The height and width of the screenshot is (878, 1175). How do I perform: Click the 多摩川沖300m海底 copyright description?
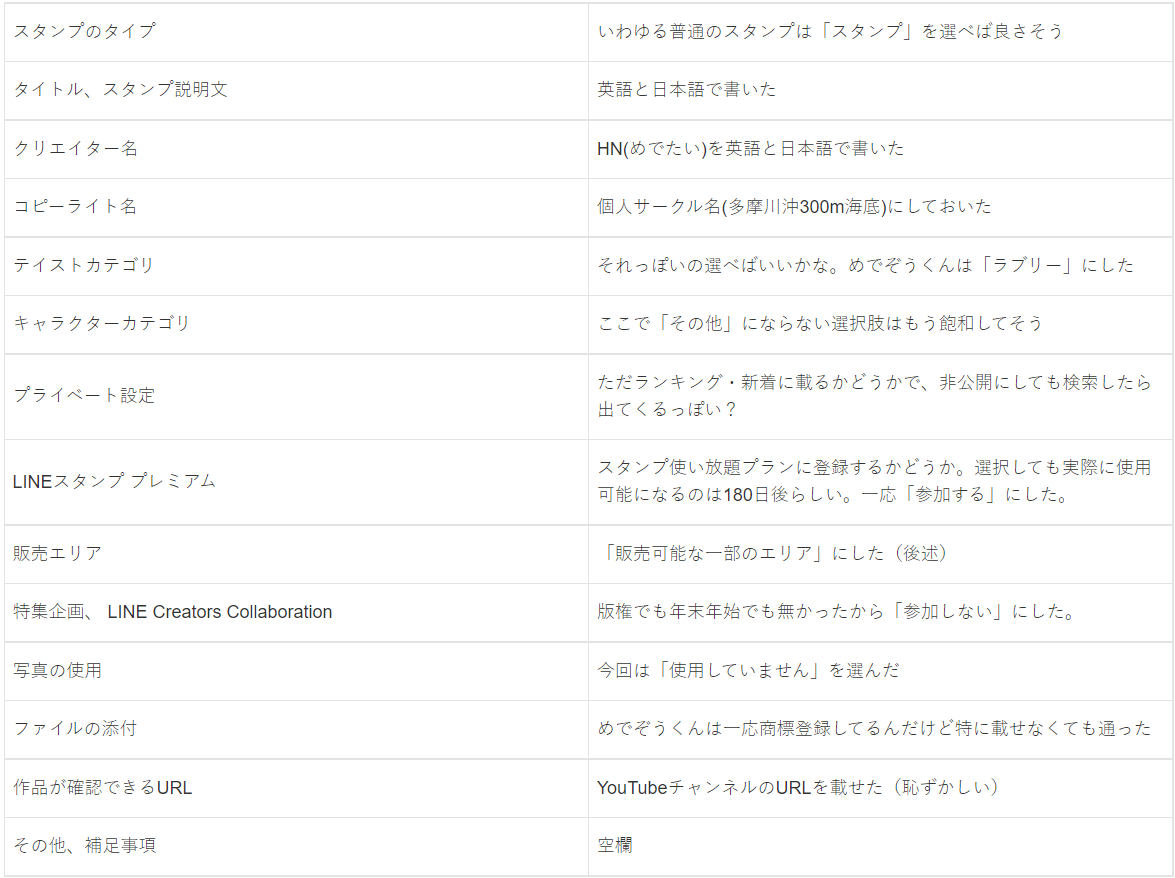tap(795, 206)
